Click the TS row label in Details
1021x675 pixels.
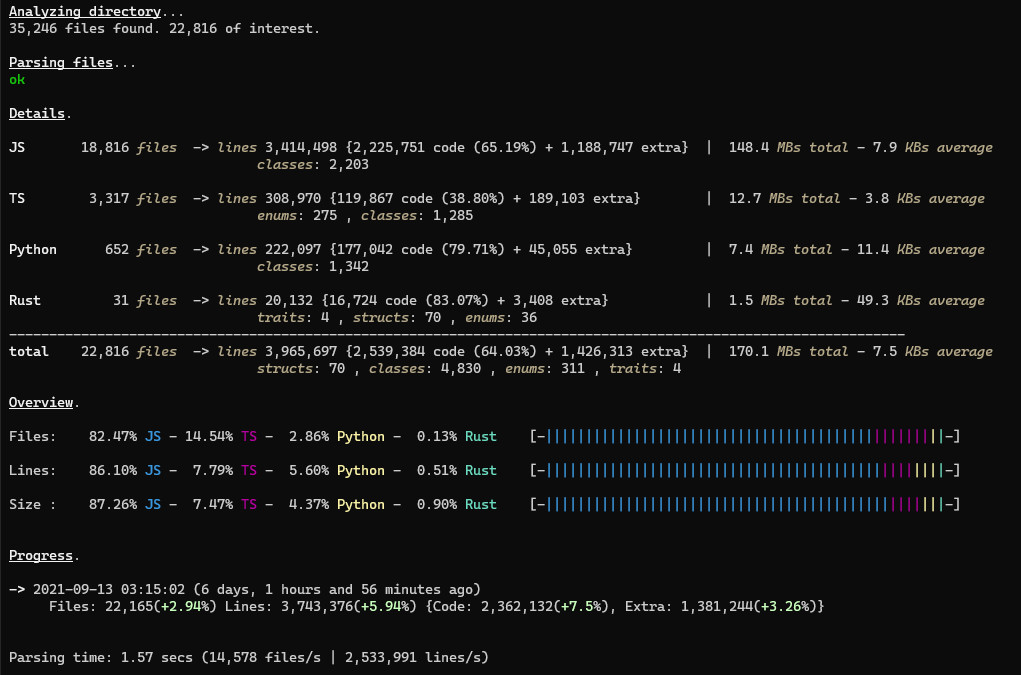tap(17, 199)
